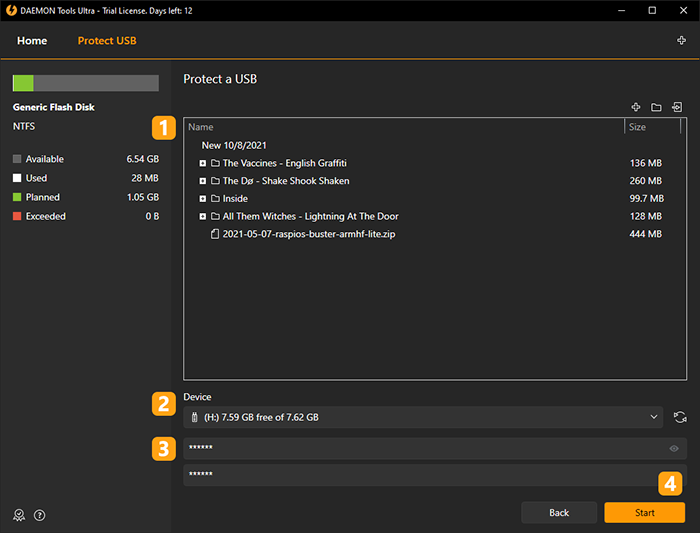The image size is (700, 533).
Task: Click the NTFS file system label
Action: (24, 126)
